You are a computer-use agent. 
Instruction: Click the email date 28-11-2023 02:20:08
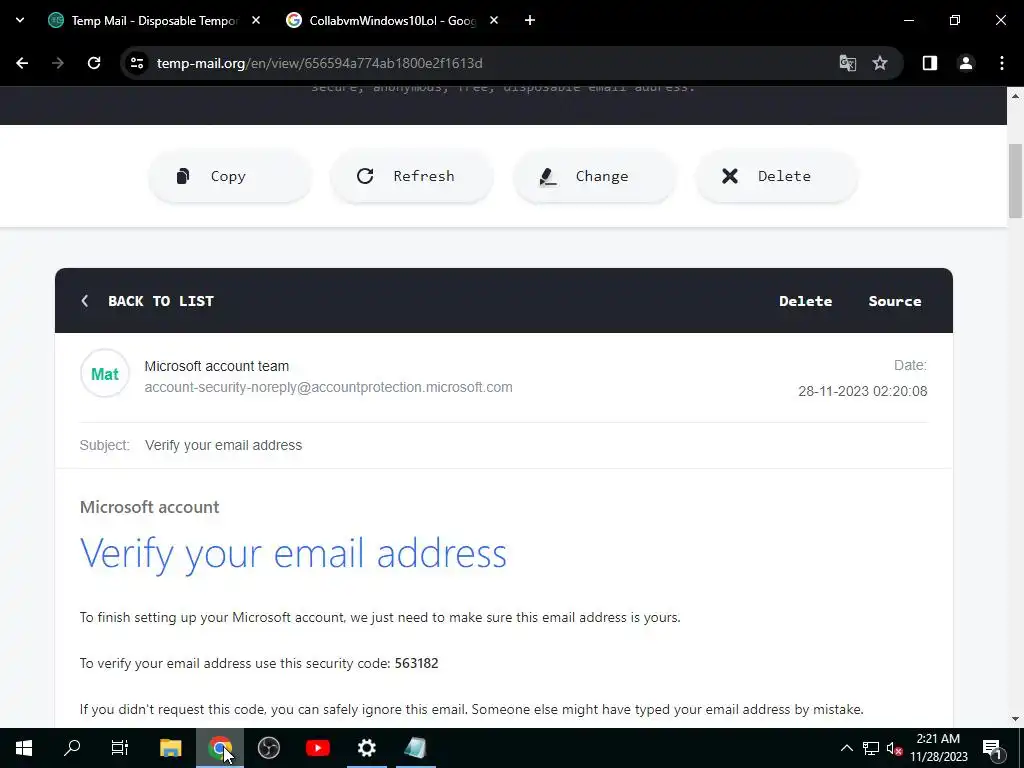tap(863, 391)
